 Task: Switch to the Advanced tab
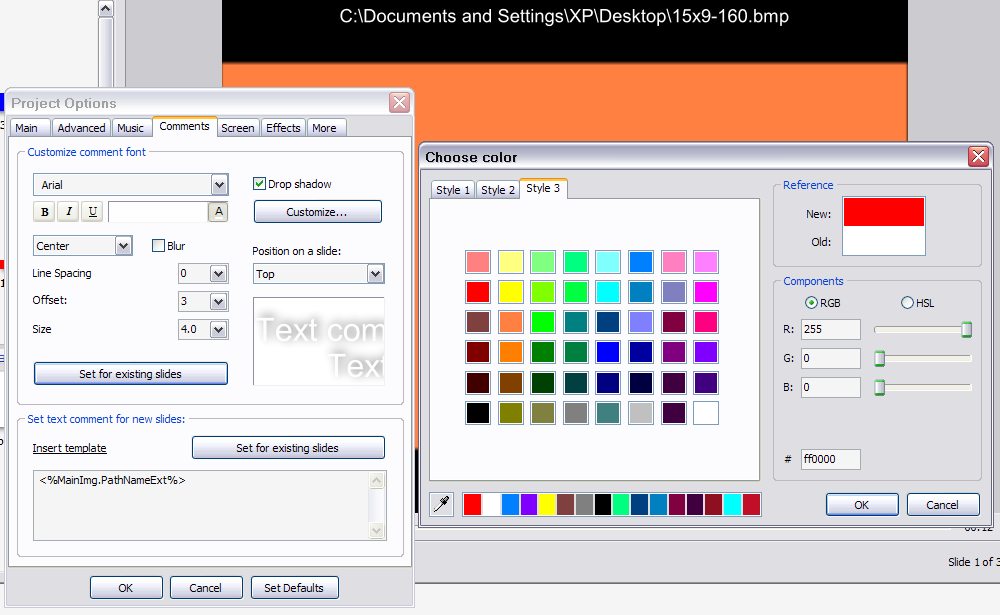[x=81, y=128]
